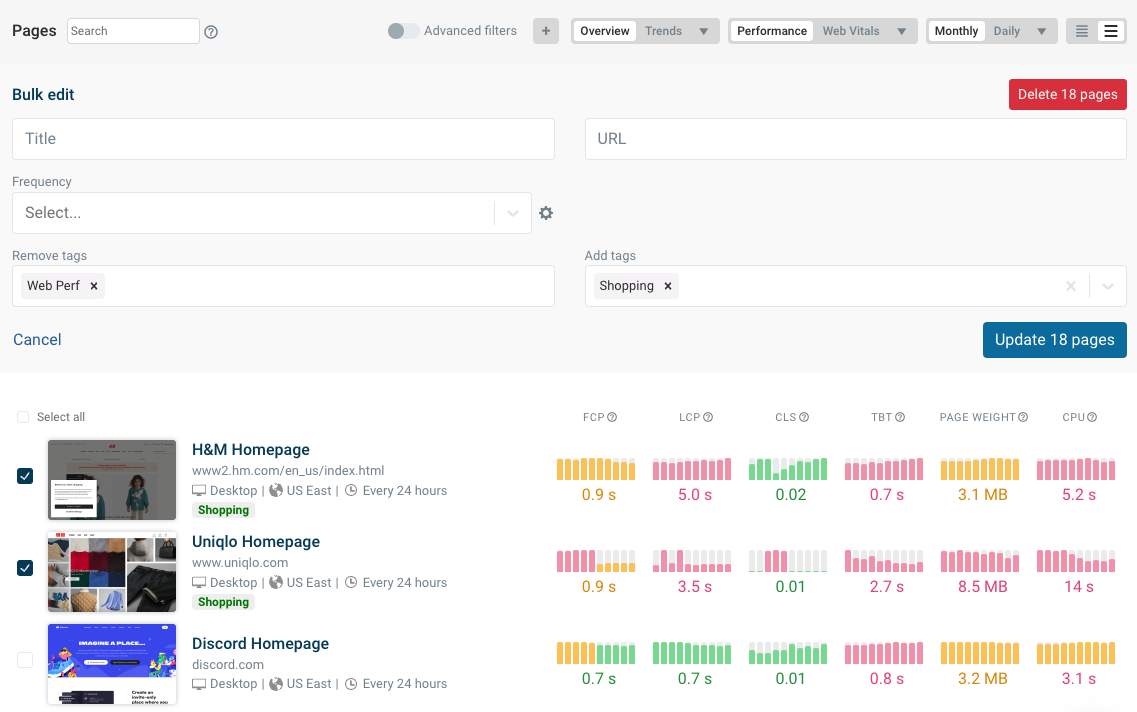Click the add page plus icon

(546, 31)
